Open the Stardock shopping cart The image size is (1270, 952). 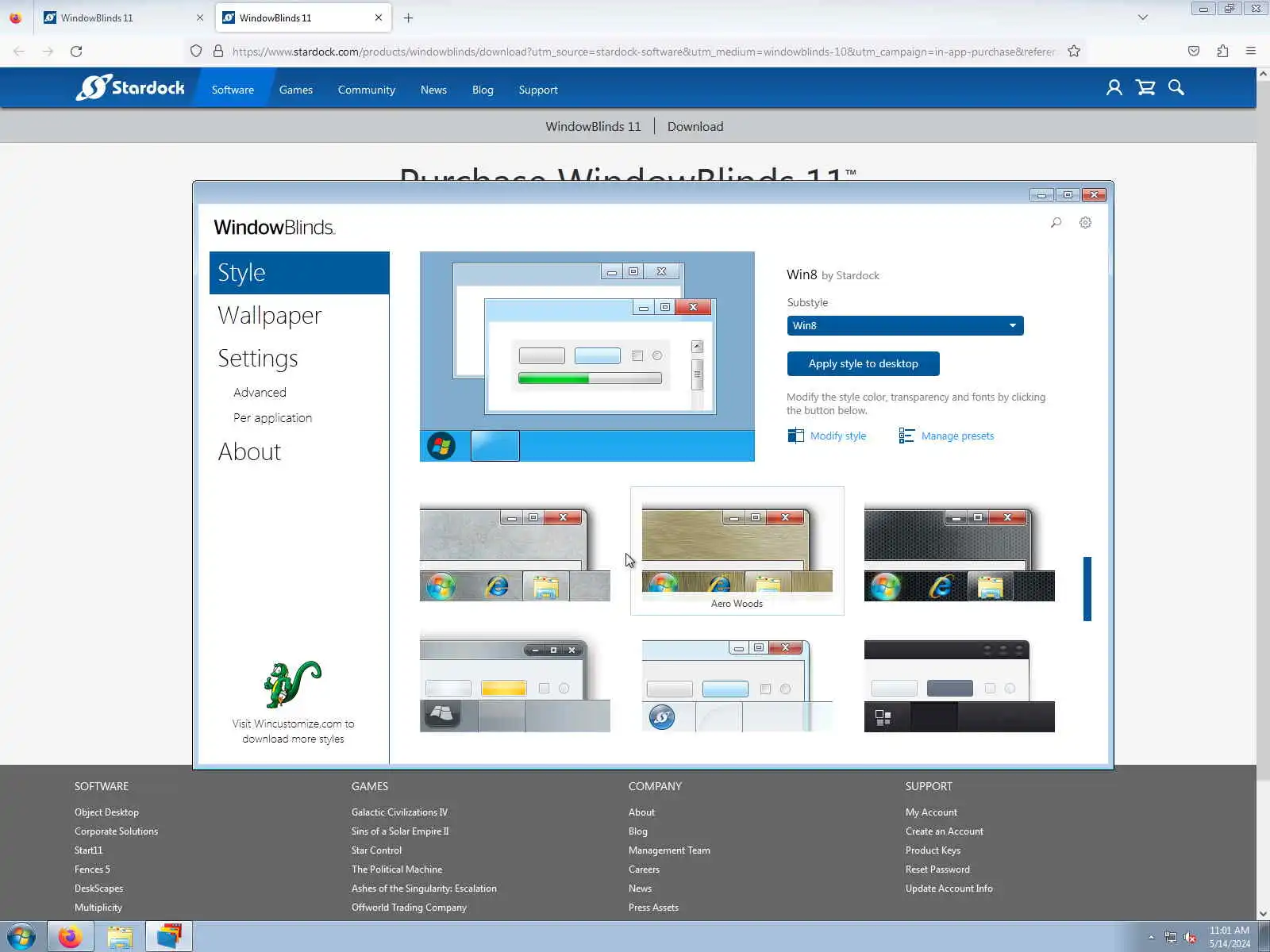click(1145, 88)
